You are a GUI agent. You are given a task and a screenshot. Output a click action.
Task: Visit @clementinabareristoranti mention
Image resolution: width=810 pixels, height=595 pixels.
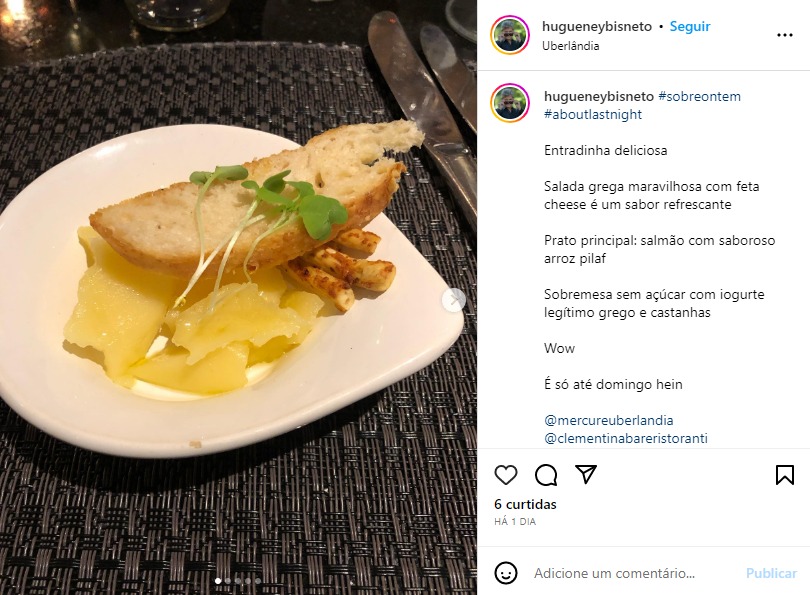pos(626,439)
